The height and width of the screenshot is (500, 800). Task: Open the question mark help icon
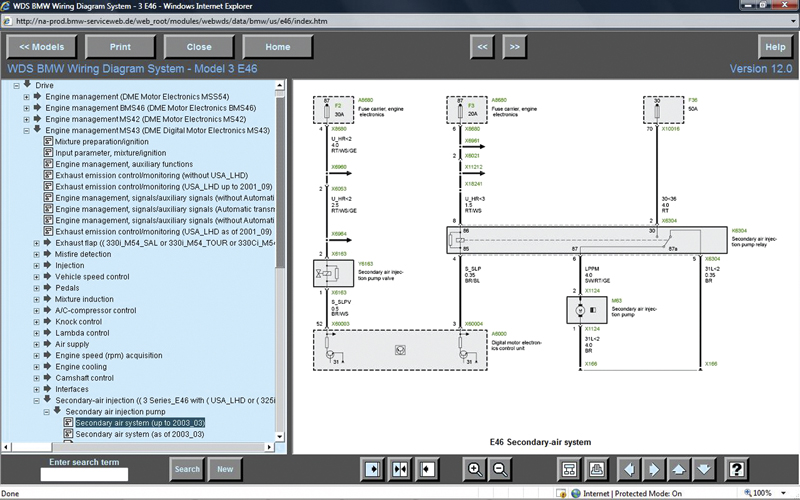tap(737, 469)
